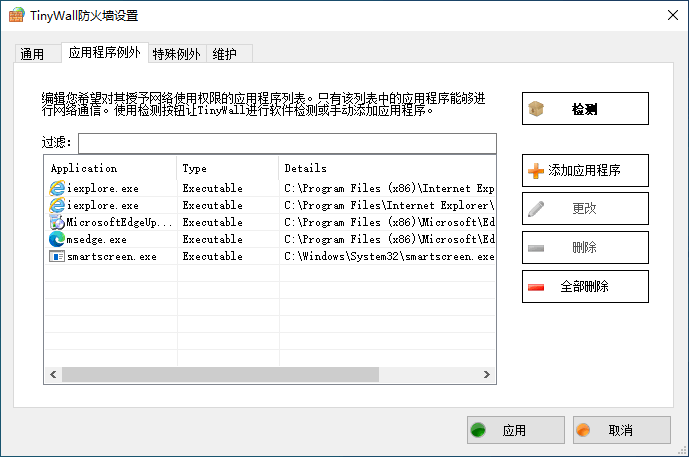Focus the 过滤 filter input field
The height and width of the screenshot is (457, 689).
[287, 143]
